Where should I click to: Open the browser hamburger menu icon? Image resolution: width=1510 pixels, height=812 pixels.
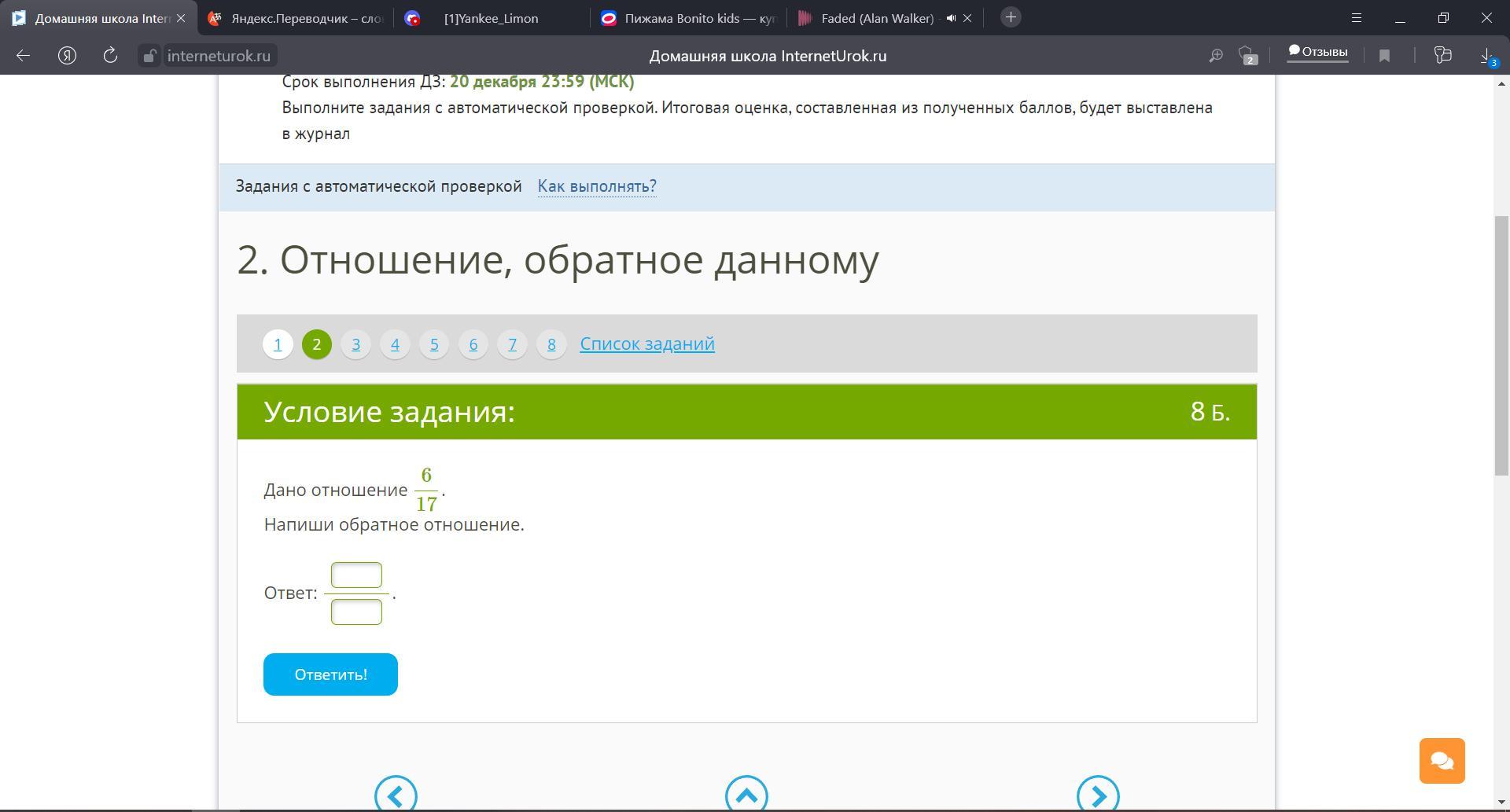click(1357, 17)
